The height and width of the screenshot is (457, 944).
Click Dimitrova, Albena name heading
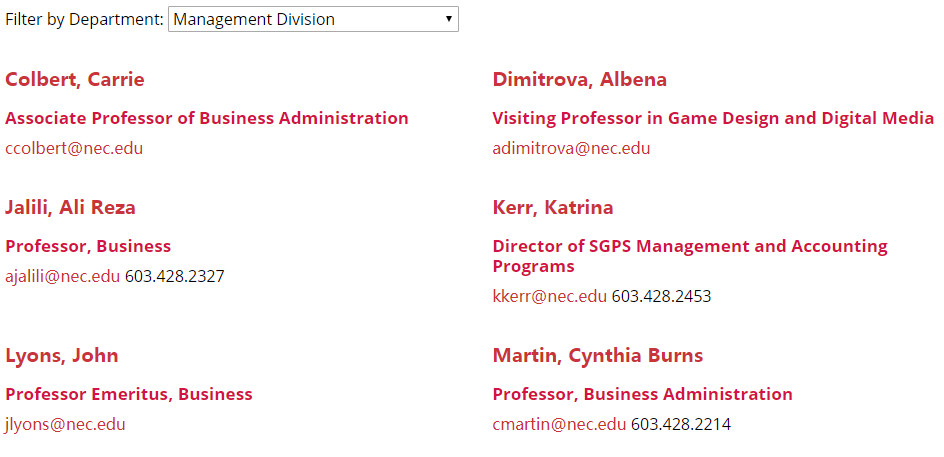pyautogui.click(x=580, y=80)
